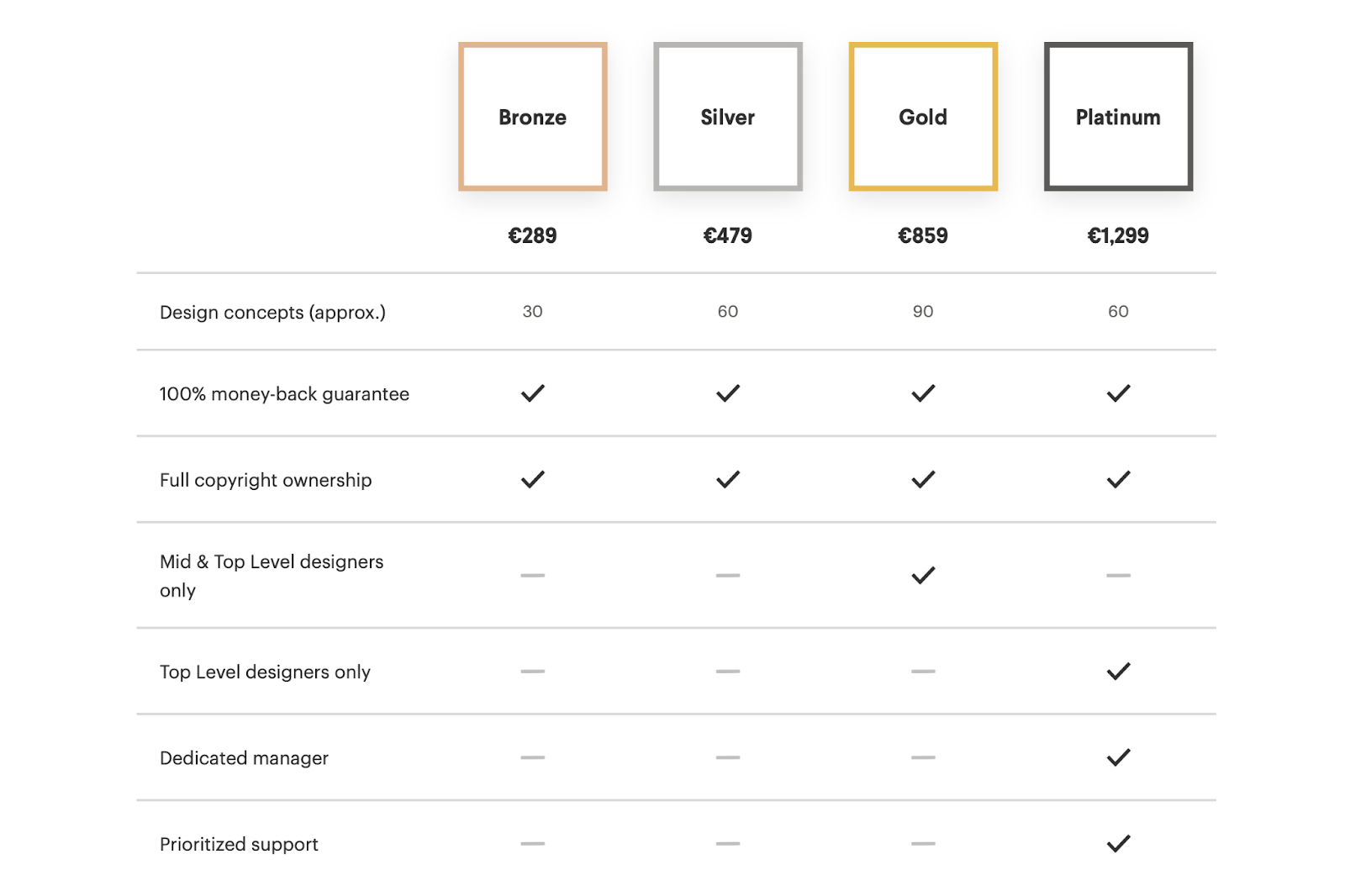
Task: Click the €289 Bronze price
Action: [x=532, y=235]
